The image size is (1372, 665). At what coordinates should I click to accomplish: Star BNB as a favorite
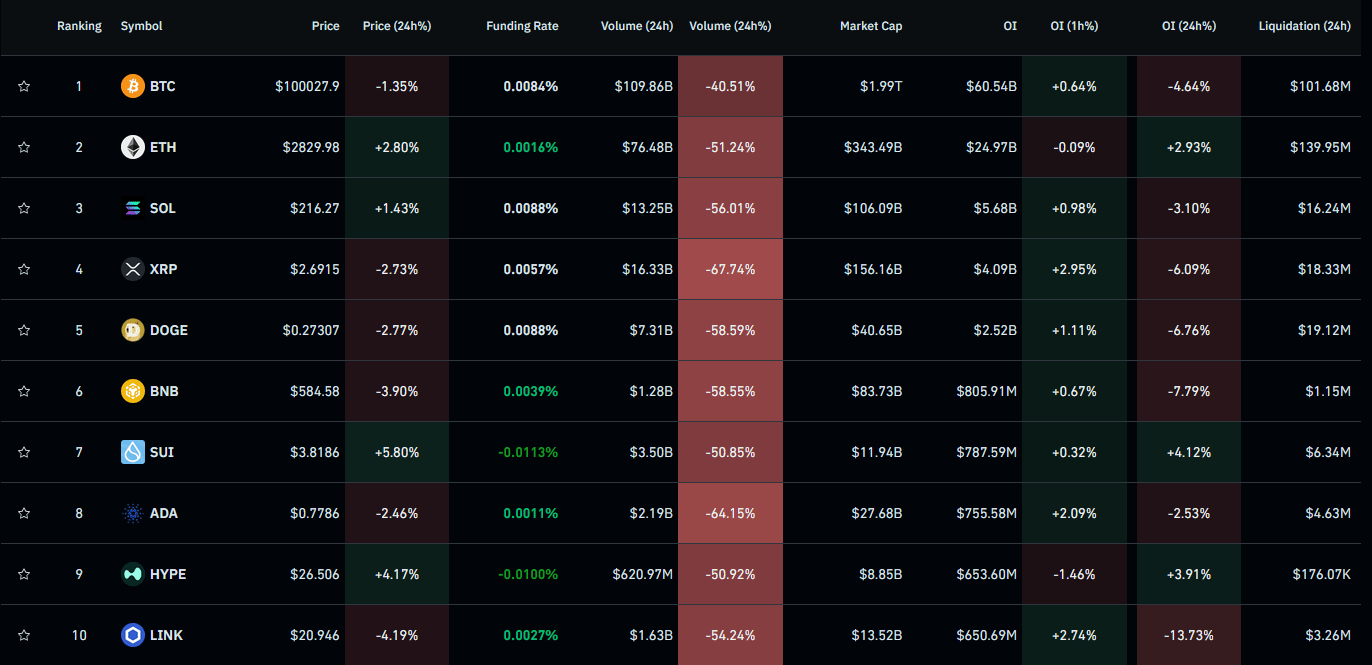tap(24, 392)
